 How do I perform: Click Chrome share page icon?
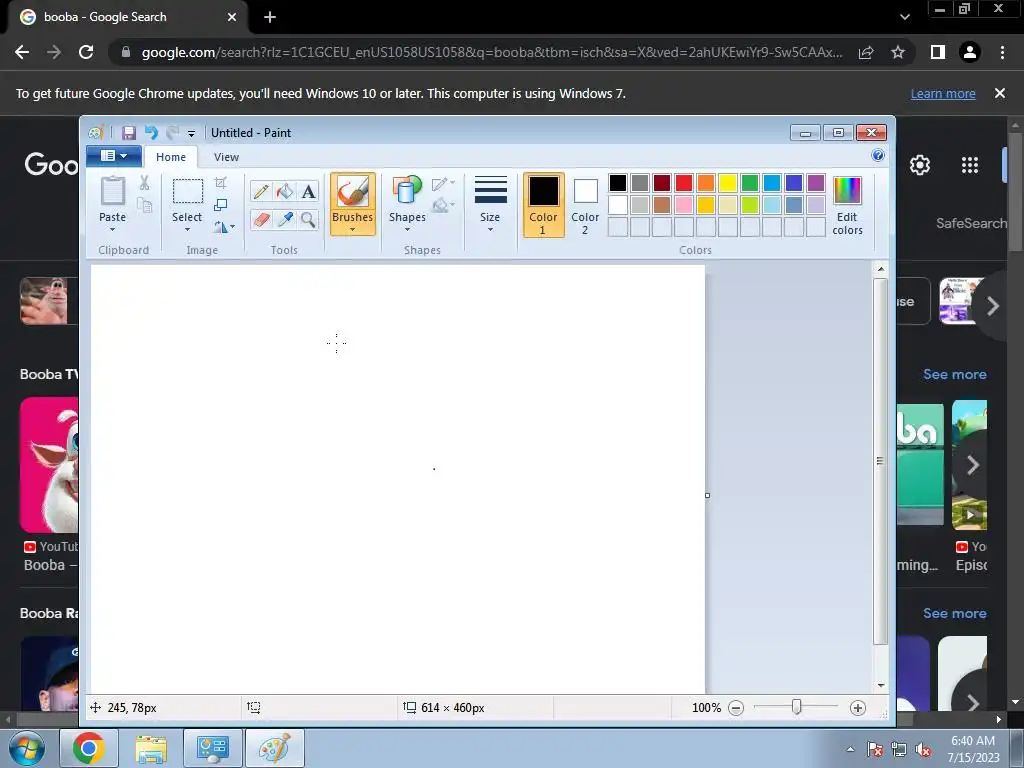pos(866,52)
